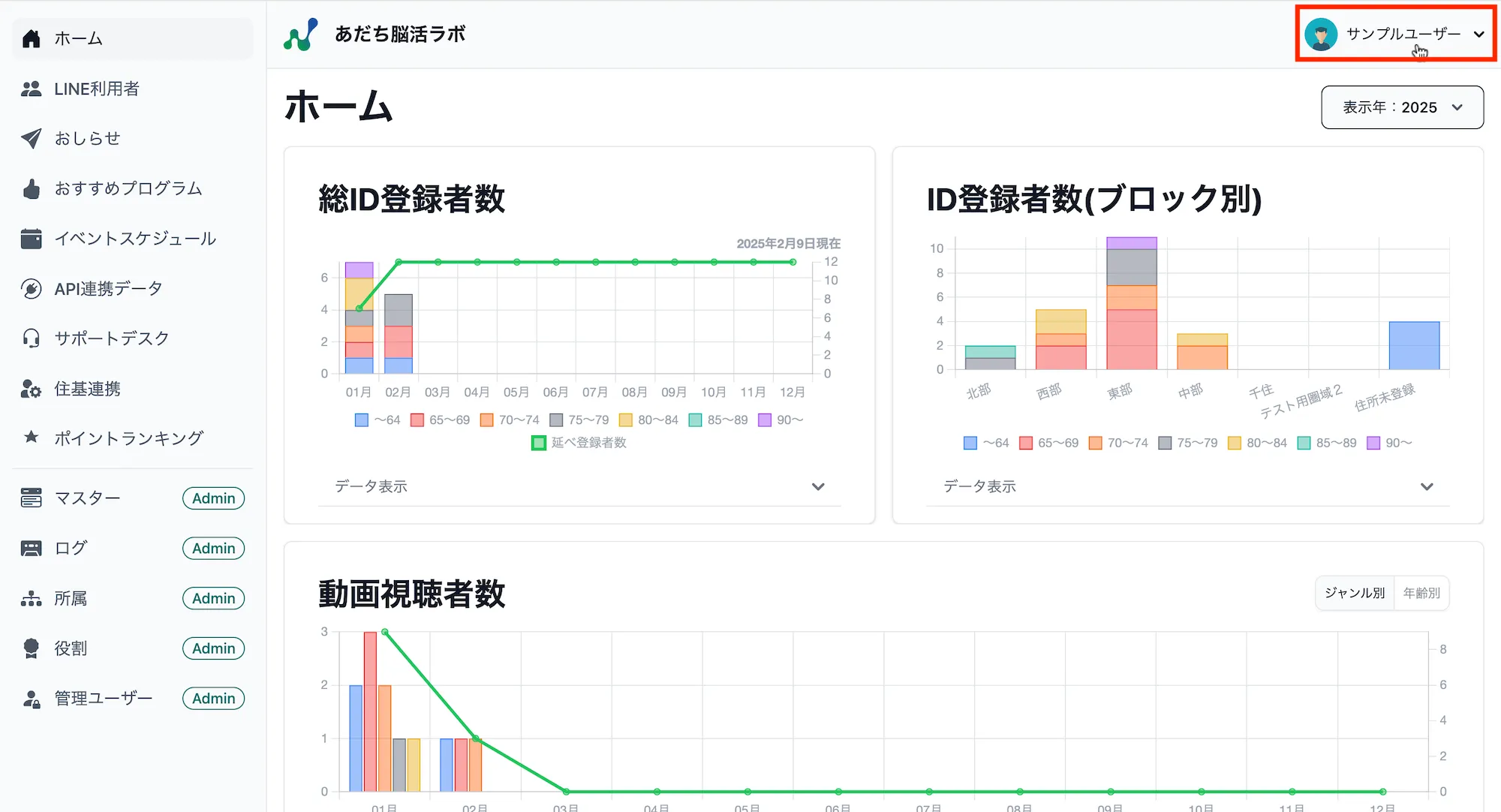1501x812 pixels.
Task: Click the thumbs-up おすすめプログラム icon
Action: pyautogui.click(x=31, y=188)
